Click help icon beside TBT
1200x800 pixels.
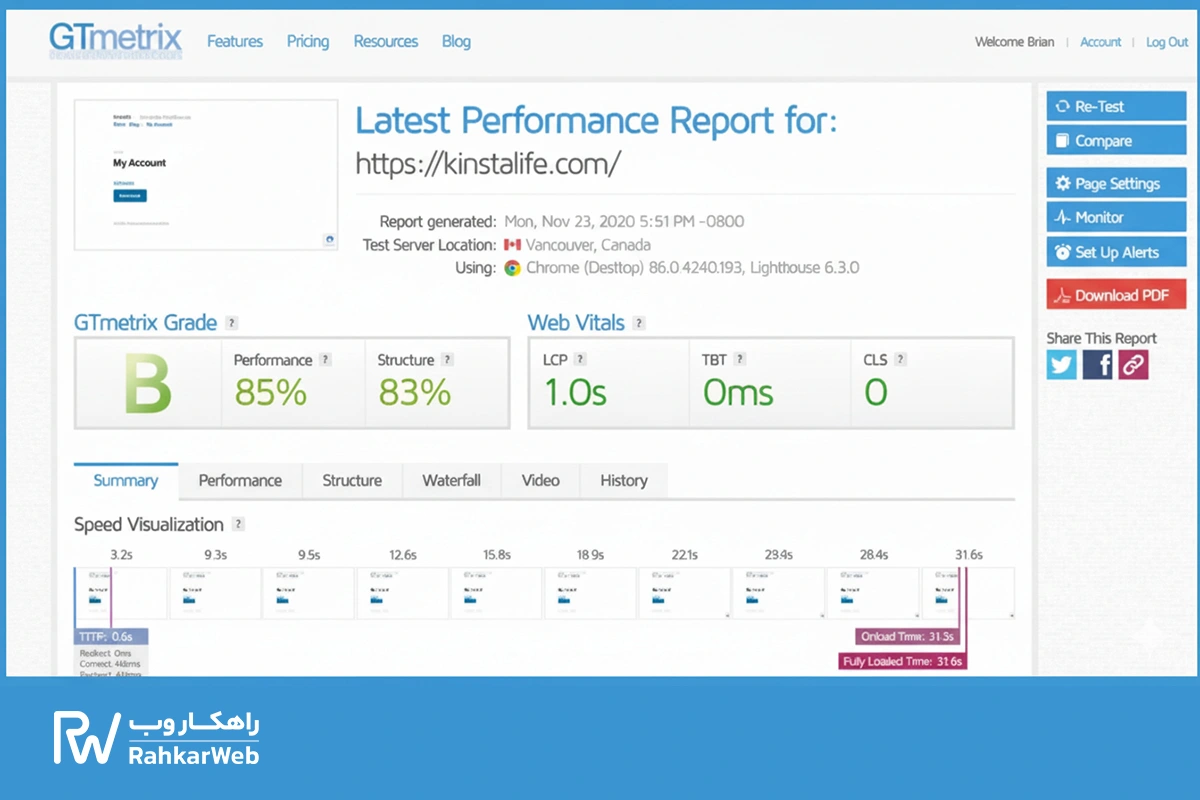pos(740,359)
